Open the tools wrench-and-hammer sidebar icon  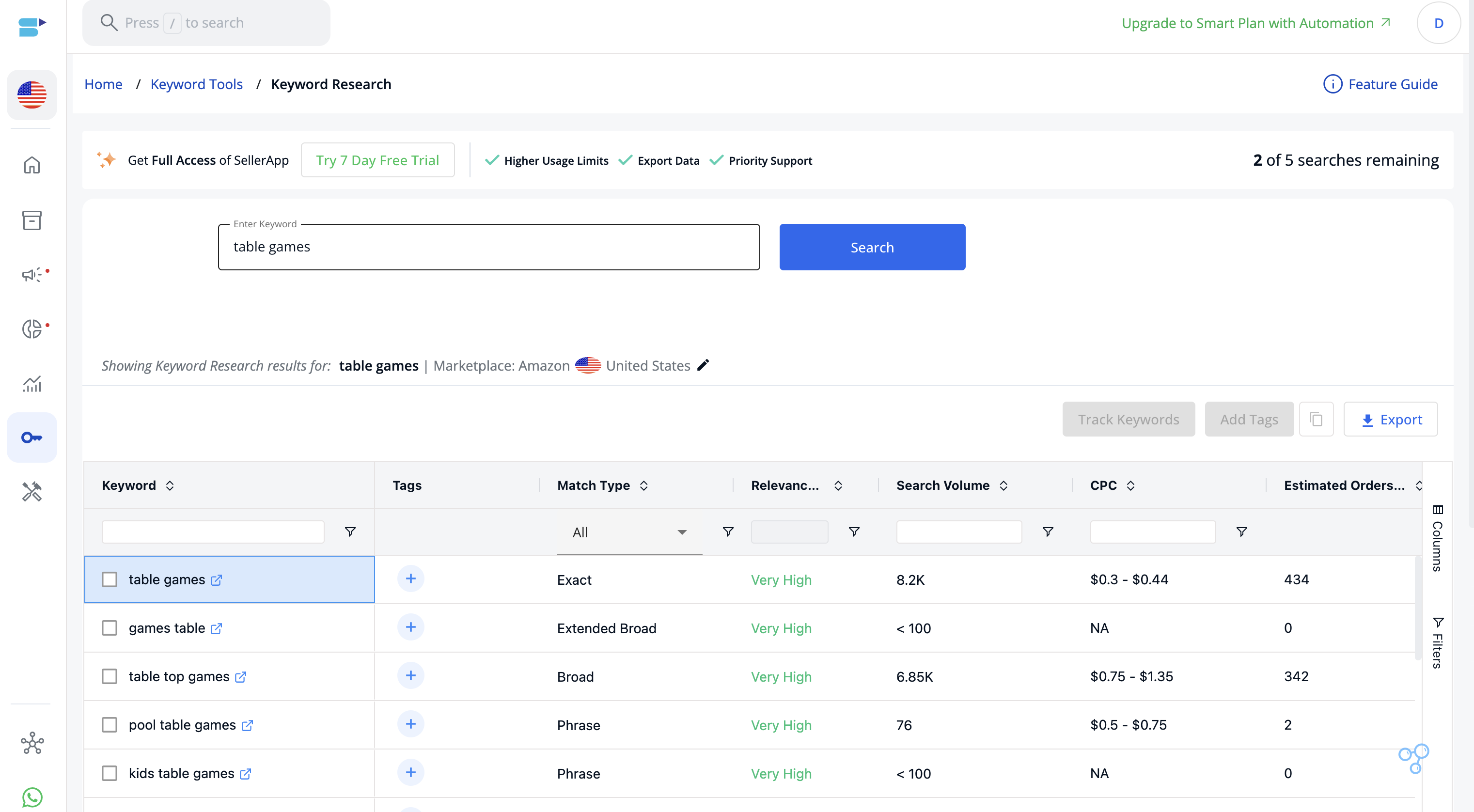[x=31, y=492]
